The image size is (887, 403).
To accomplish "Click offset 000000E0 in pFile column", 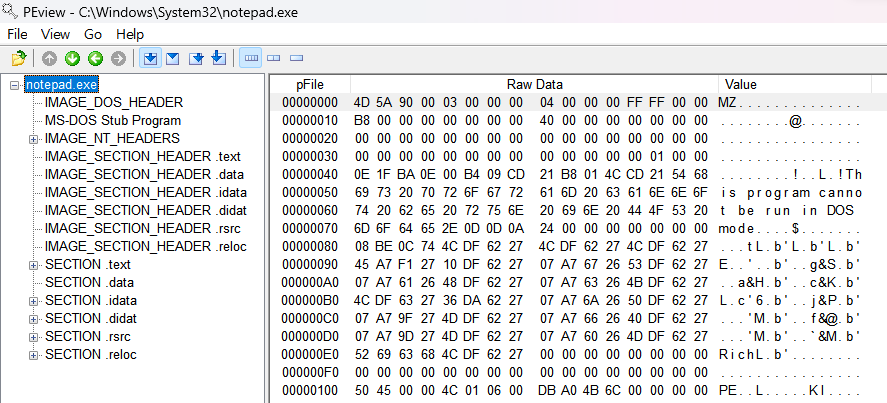I will (310, 354).
